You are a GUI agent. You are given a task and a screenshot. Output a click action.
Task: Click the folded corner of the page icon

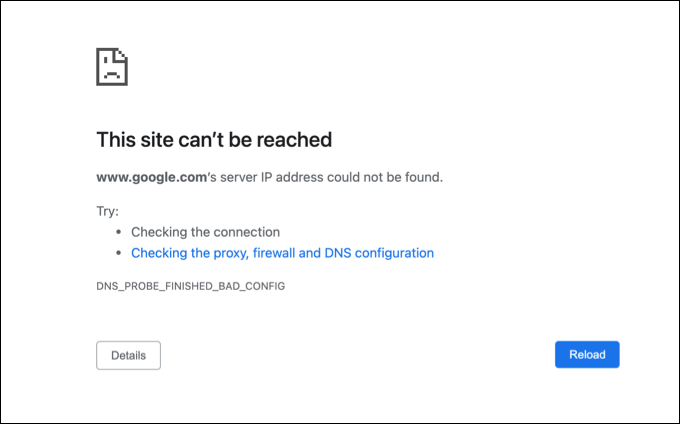[x=122, y=54]
